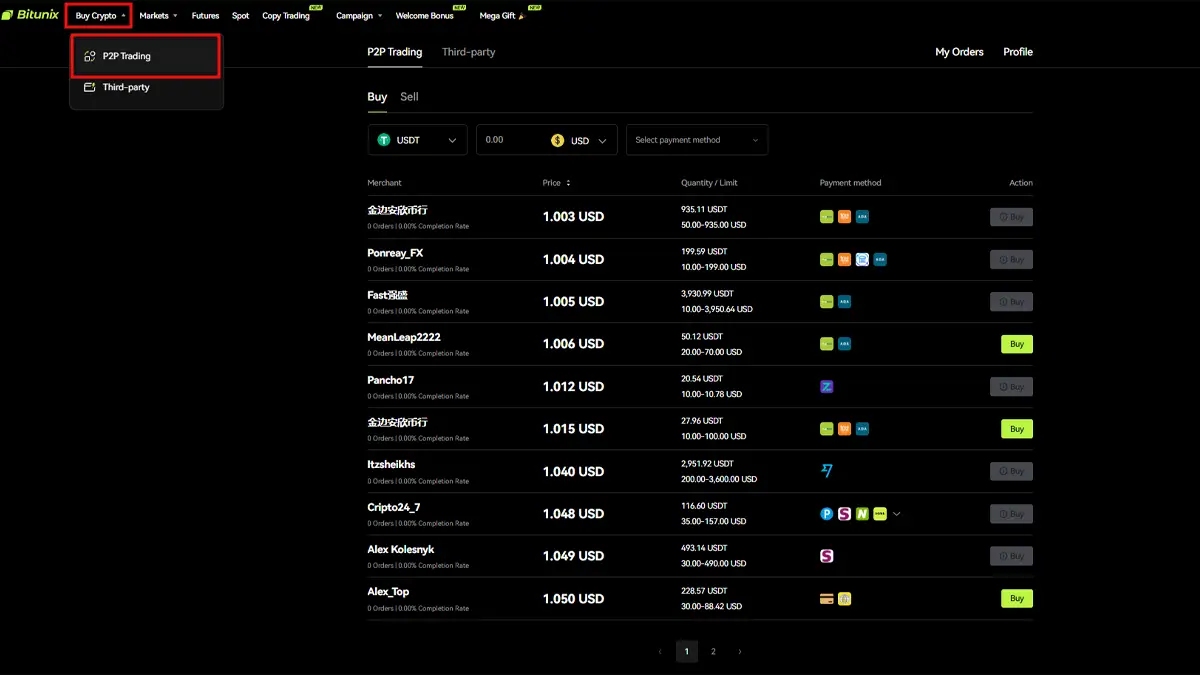Expand more payment methods for Cripto24_7
The height and width of the screenshot is (675, 1200).
(x=897, y=514)
